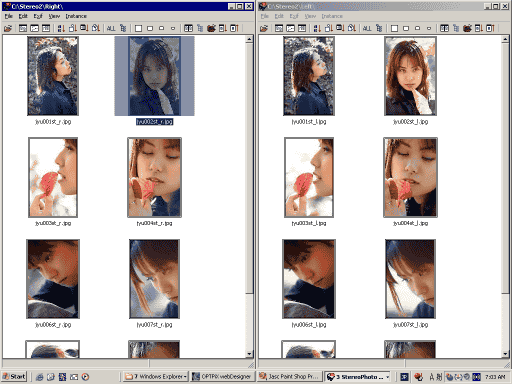The width and height of the screenshot is (512, 384).
Task: Click the side-by-side stereo view icon in Stereo2\Left toolbar
Action: tap(444, 28)
